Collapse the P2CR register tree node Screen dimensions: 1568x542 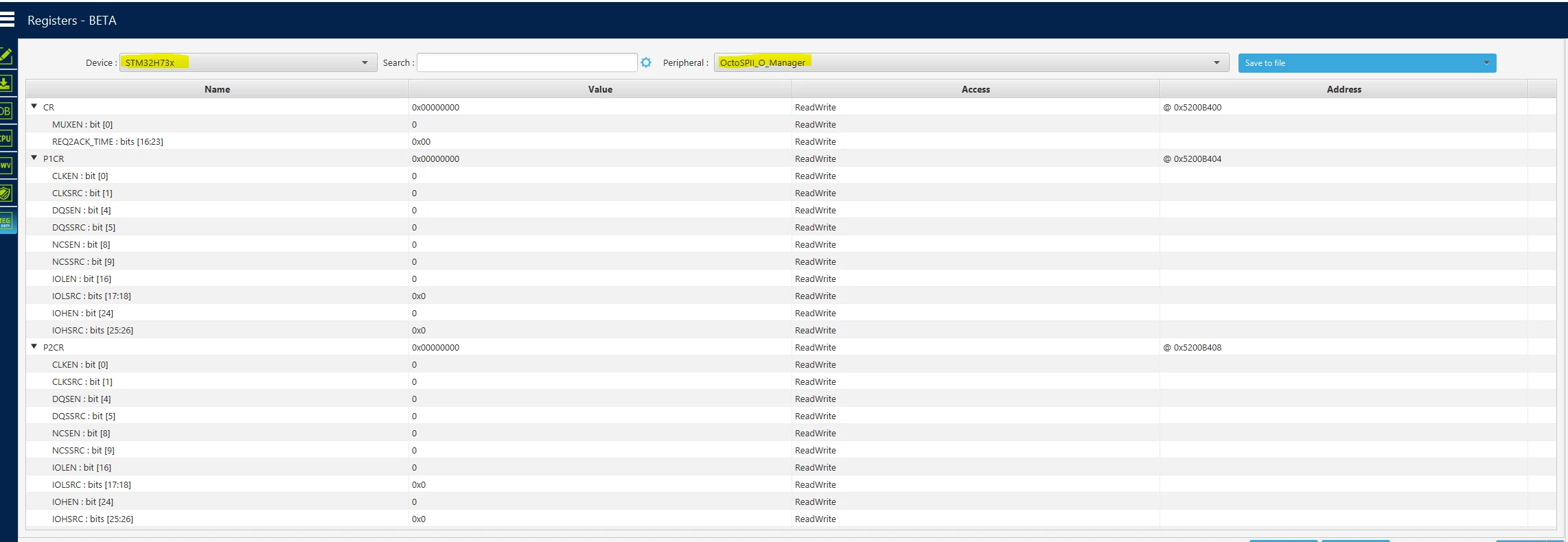(x=34, y=346)
